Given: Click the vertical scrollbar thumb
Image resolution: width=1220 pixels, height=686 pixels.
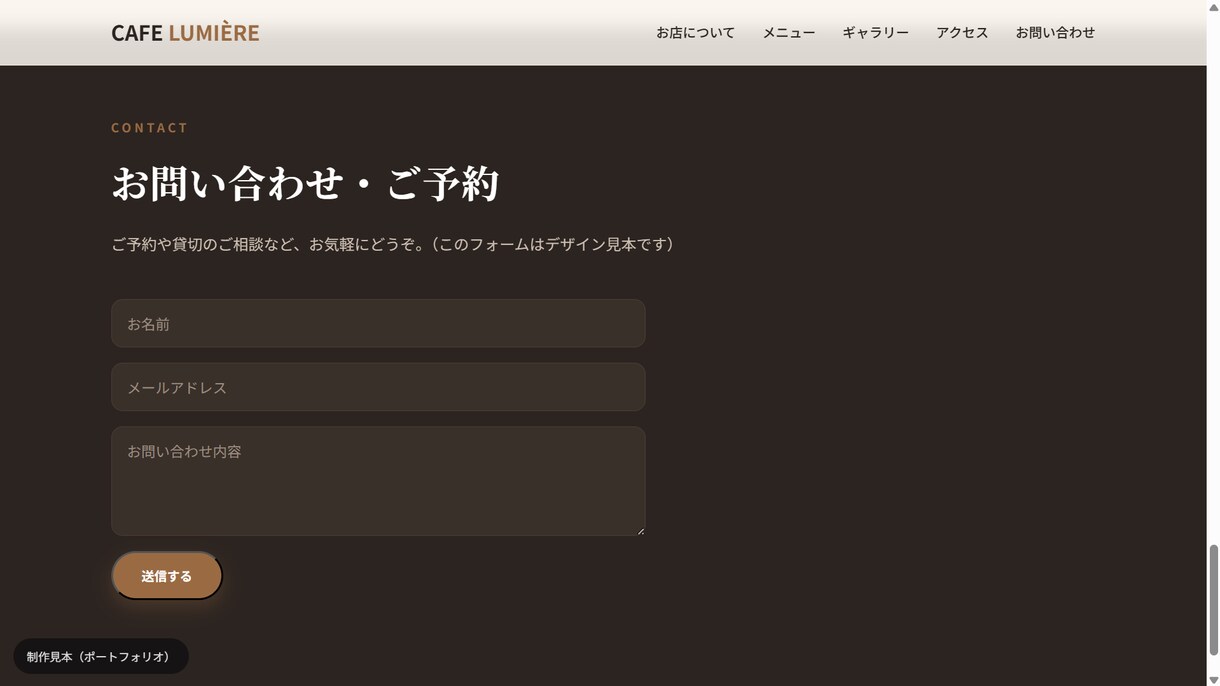Looking at the screenshot, I should tap(1213, 599).
